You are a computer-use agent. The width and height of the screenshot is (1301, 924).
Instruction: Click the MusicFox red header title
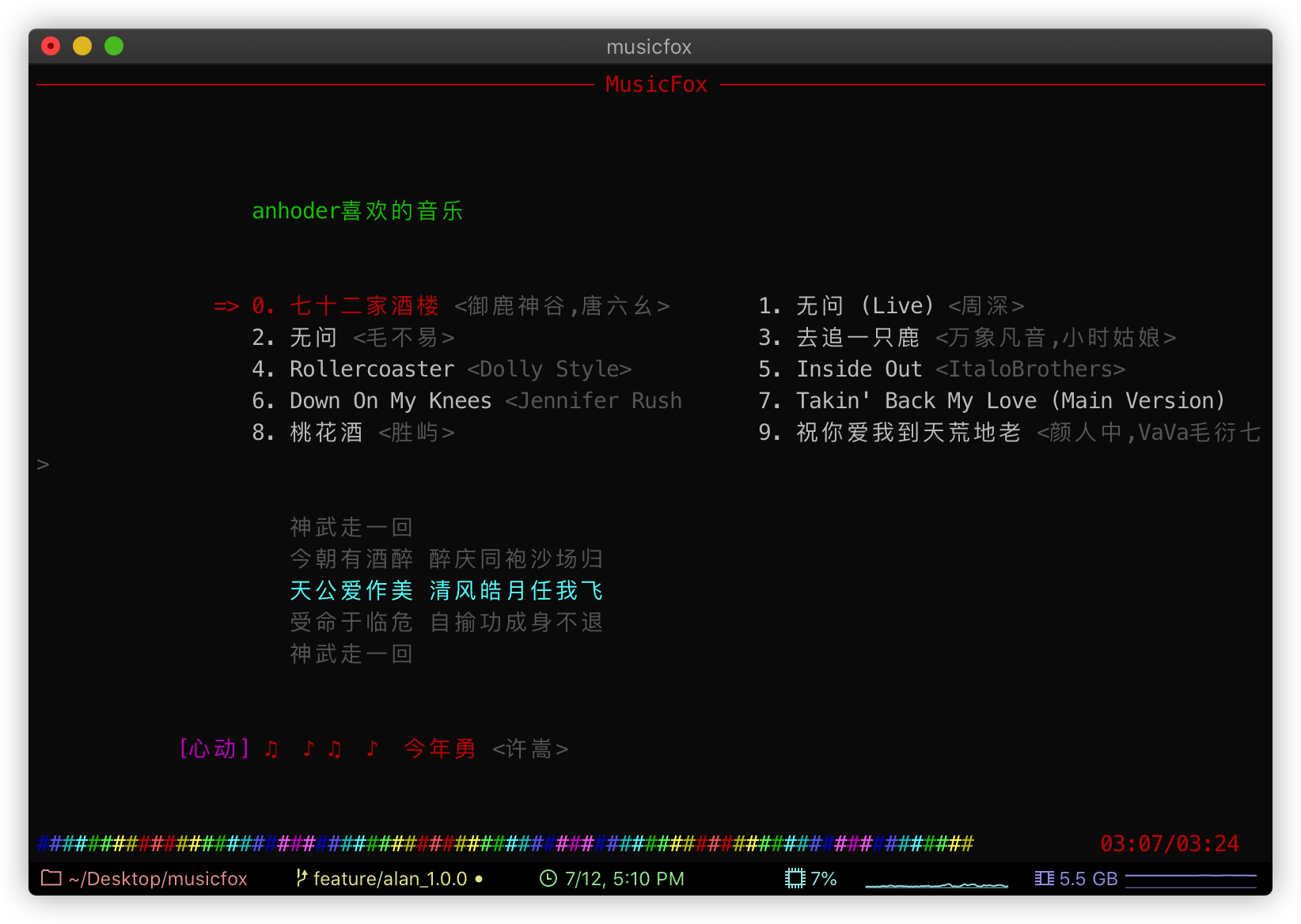[x=656, y=85]
